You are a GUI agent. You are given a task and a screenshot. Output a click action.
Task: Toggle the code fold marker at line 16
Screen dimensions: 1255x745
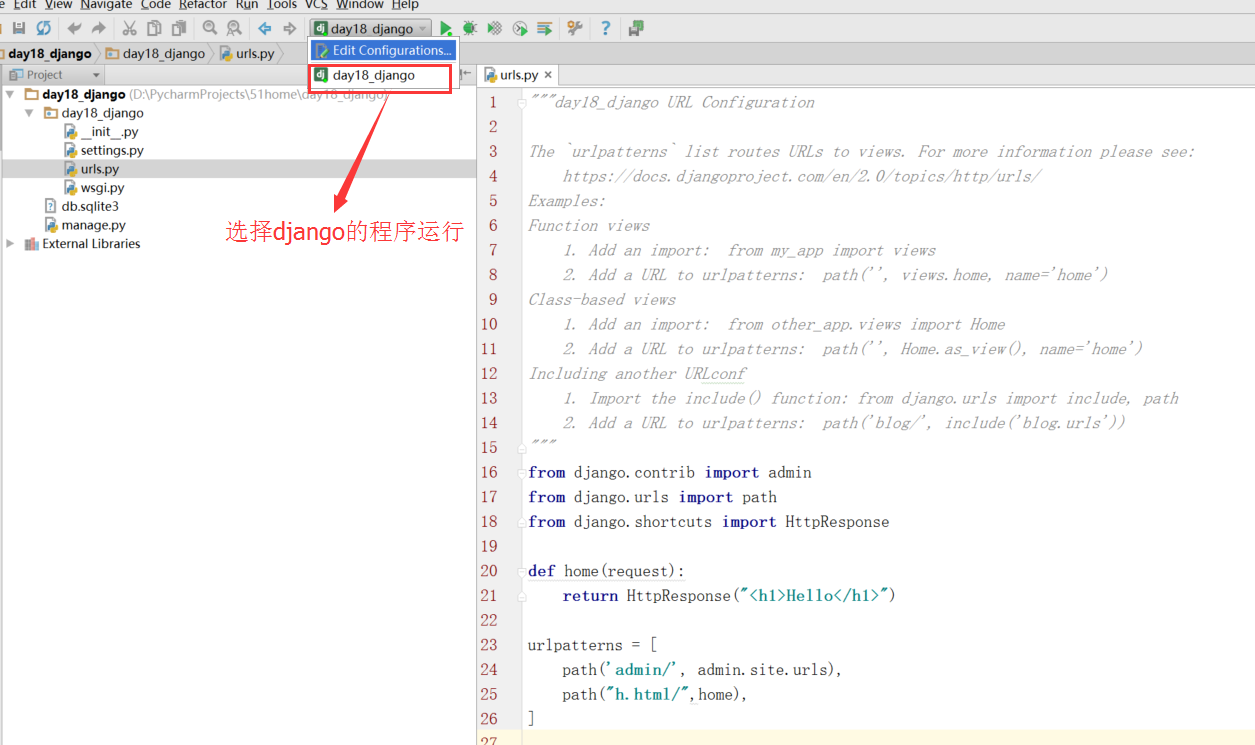click(x=522, y=472)
